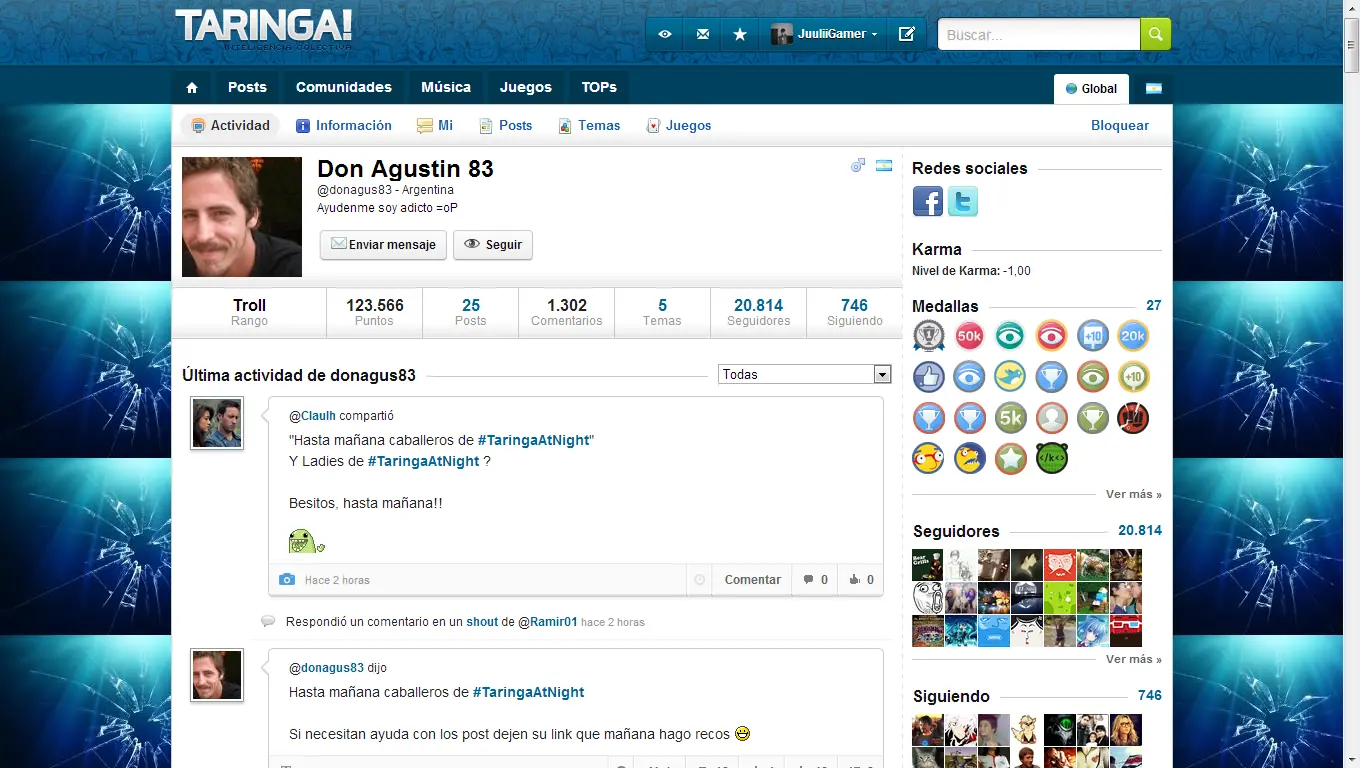
Task: Click the green dinosaur emoticon in the Claulh shout
Action: 306,541
